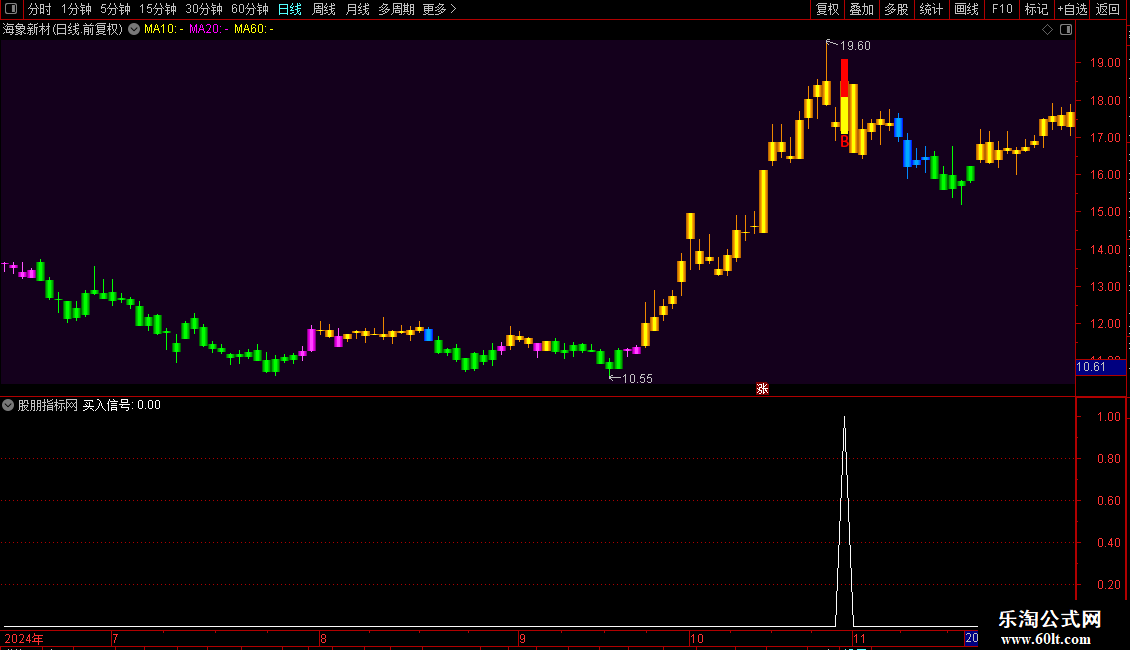
Task: Click the tall red candle at the peak
Action: coord(845,78)
